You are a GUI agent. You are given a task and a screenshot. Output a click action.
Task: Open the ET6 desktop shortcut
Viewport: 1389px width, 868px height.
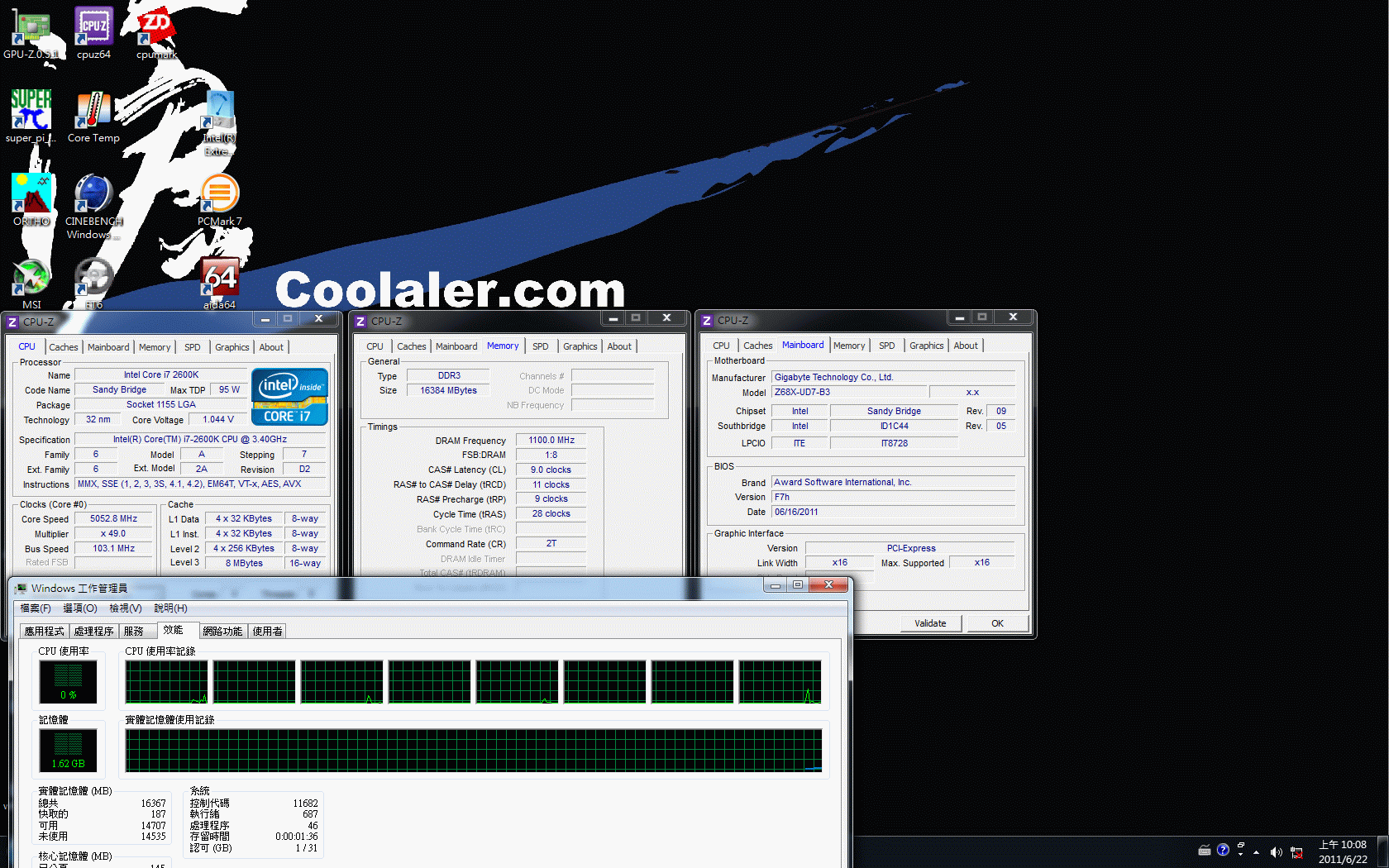93,284
